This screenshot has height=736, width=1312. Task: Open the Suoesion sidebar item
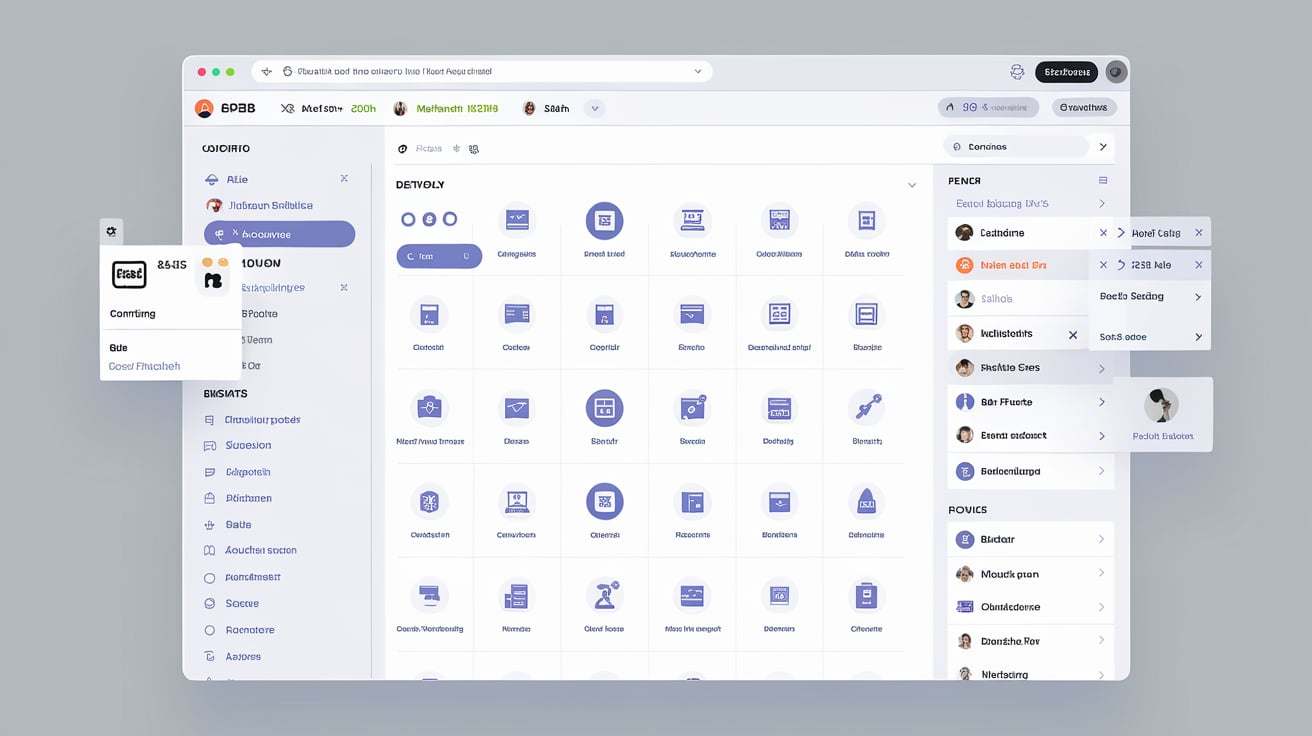249,445
